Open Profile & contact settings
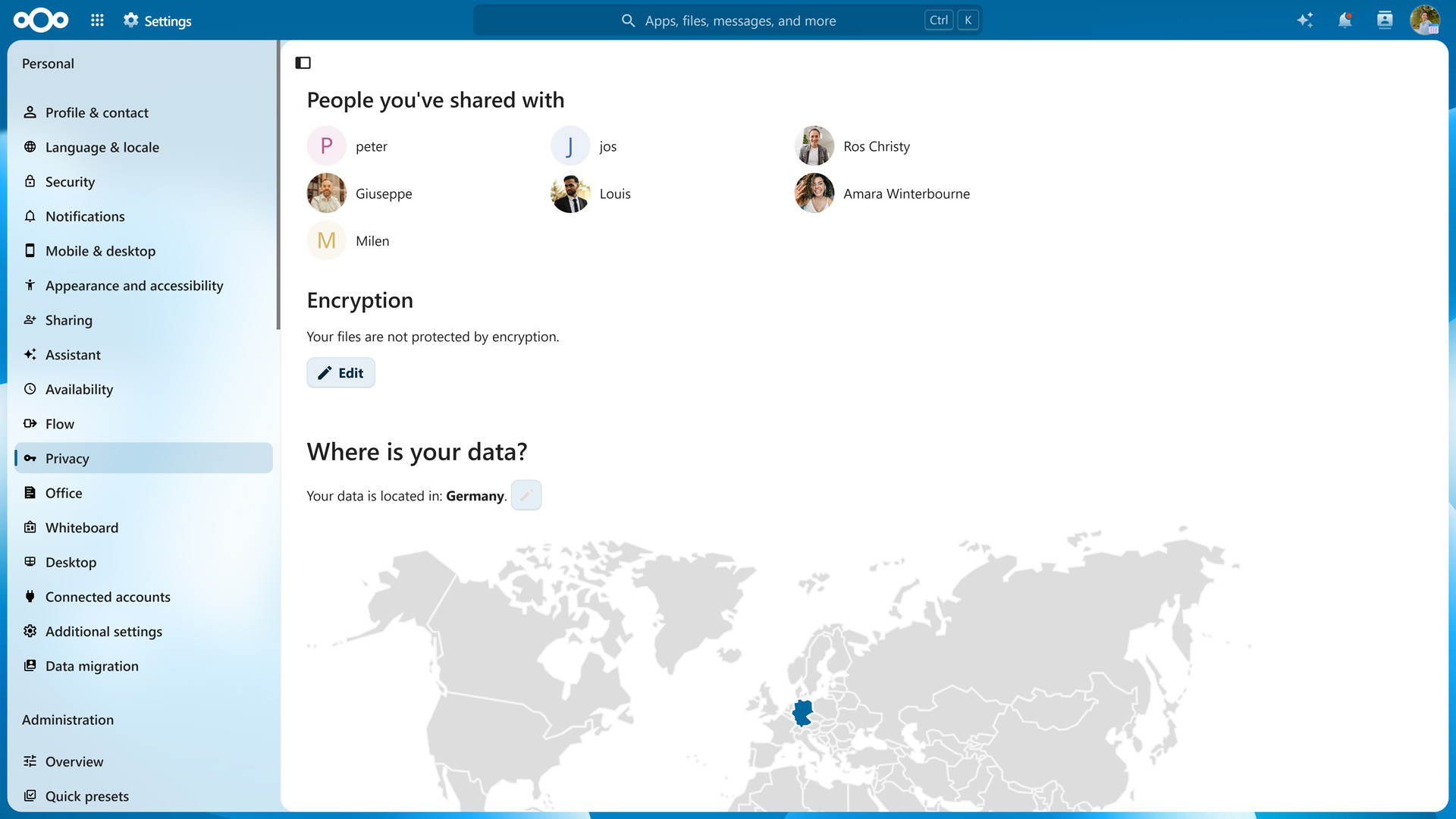Screen dimensions: 1456x819 (x=143, y=112)
